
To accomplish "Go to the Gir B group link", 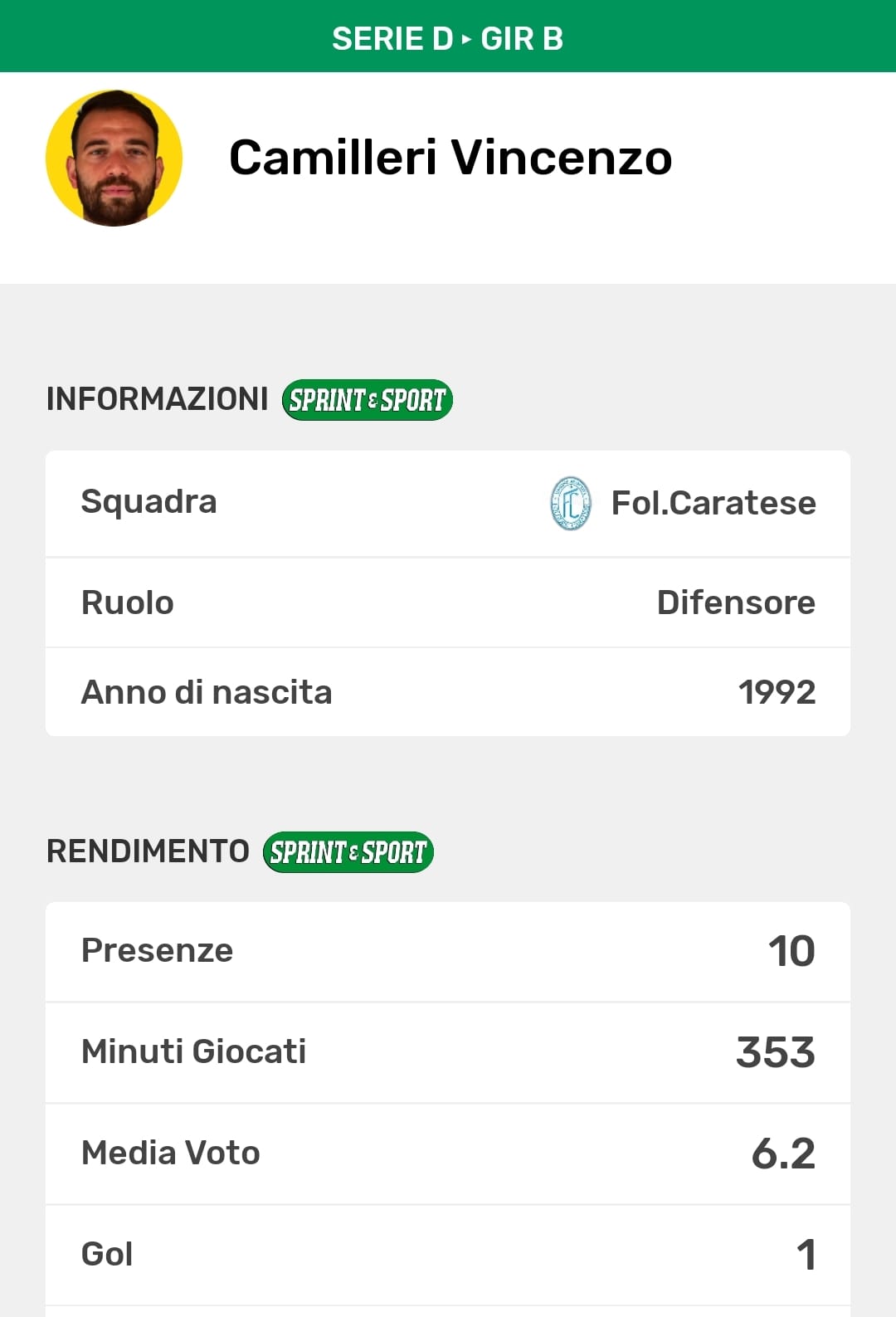I will pyautogui.click(x=522, y=39).
